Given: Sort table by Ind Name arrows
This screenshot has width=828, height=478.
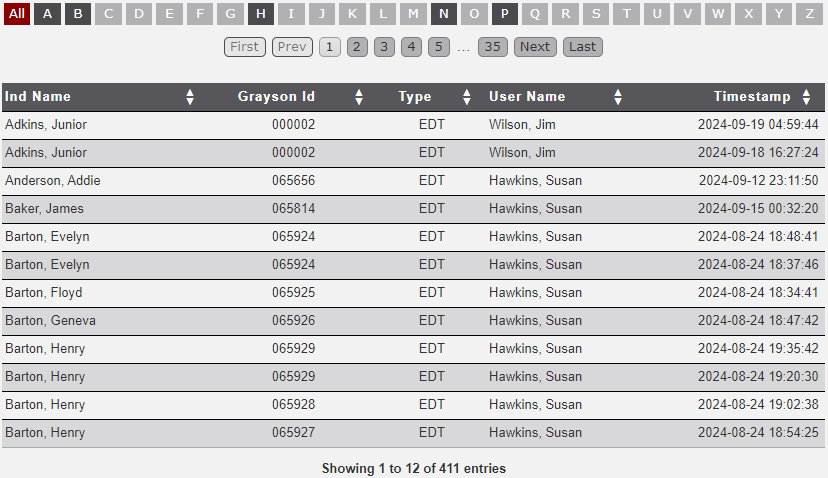Looking at the screenshot, I should point(190,97).
